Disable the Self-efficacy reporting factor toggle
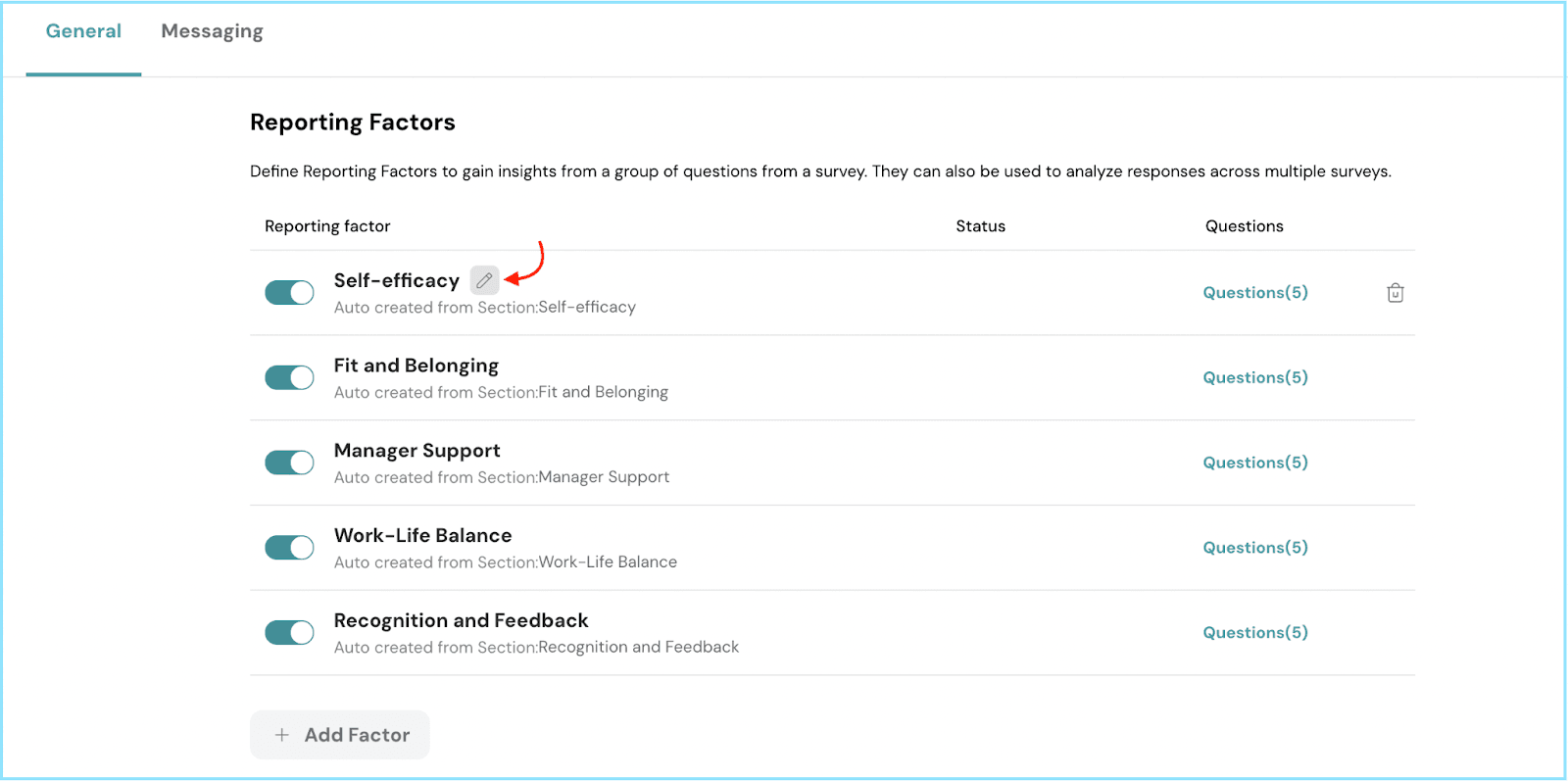The height and width of the screenshot is (781, 1568). pyautogui.click(x=289, y=293)
